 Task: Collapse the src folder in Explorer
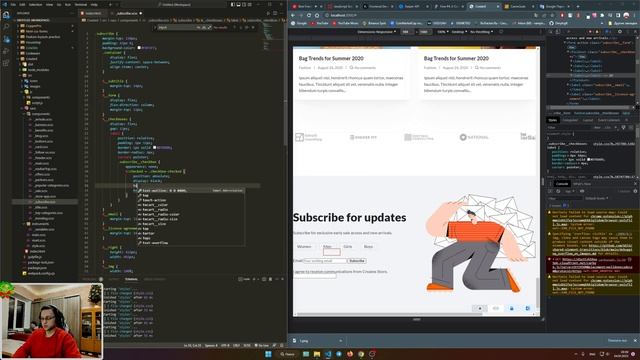pyautogui.click(x=30, y=75)
